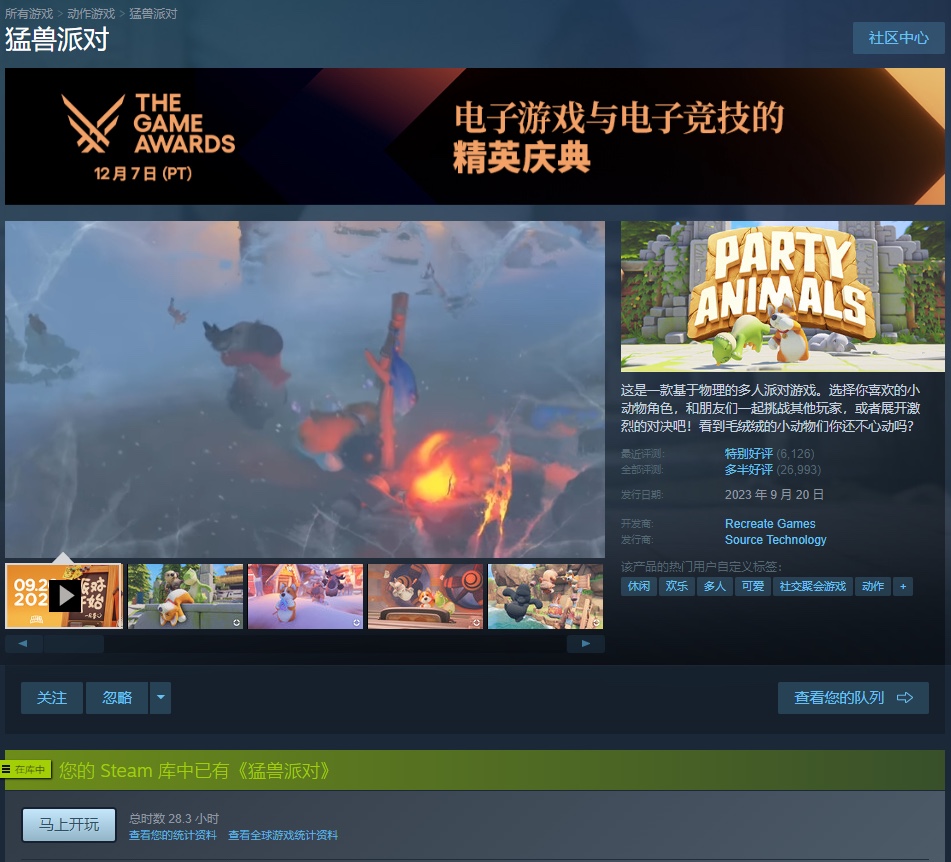Click the arrow icon in queue button
The height and width of the screenshot is (862, 951).
point(905,698)
